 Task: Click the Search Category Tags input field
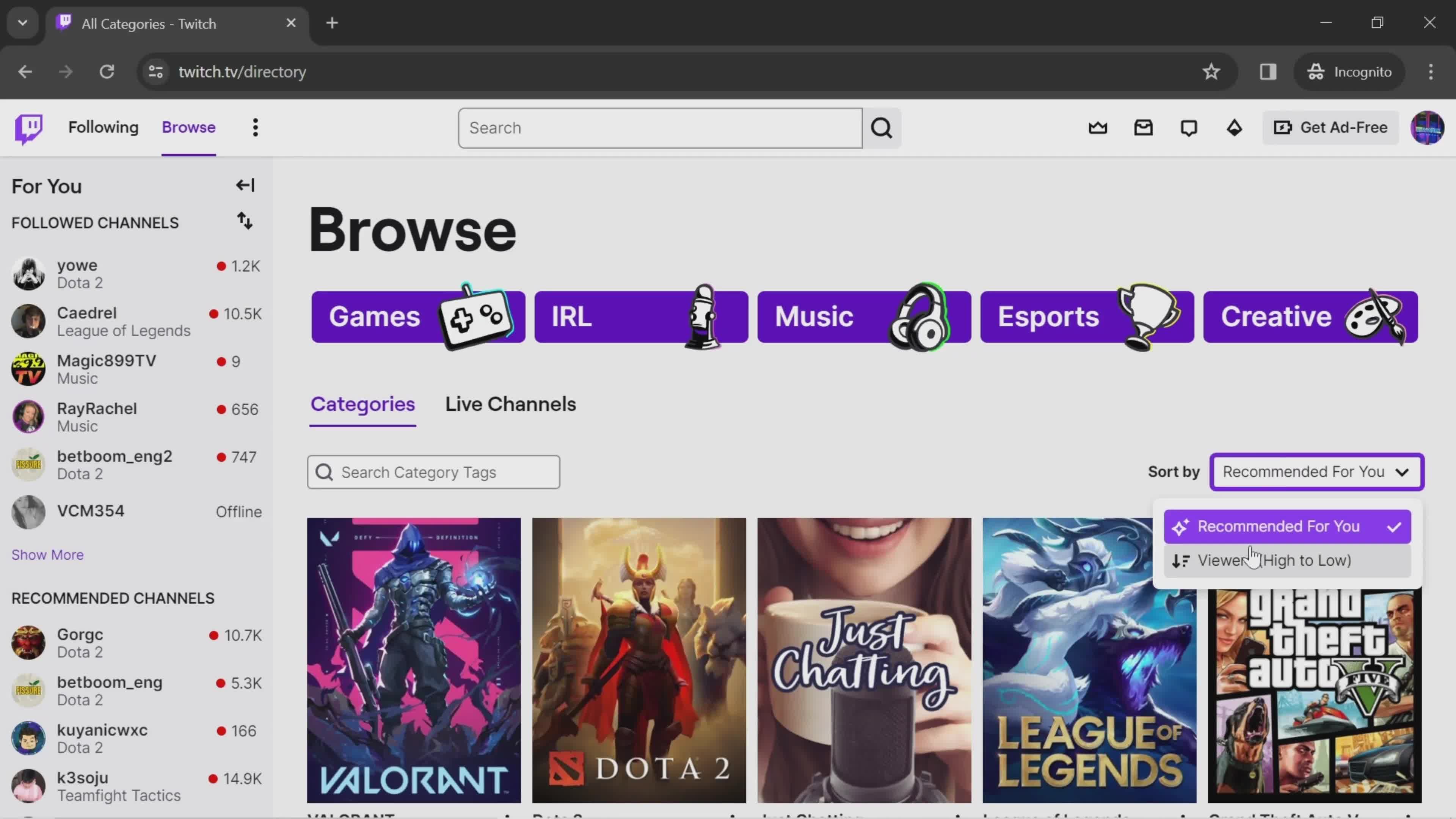pyautogui.click(x=435, y=473)
